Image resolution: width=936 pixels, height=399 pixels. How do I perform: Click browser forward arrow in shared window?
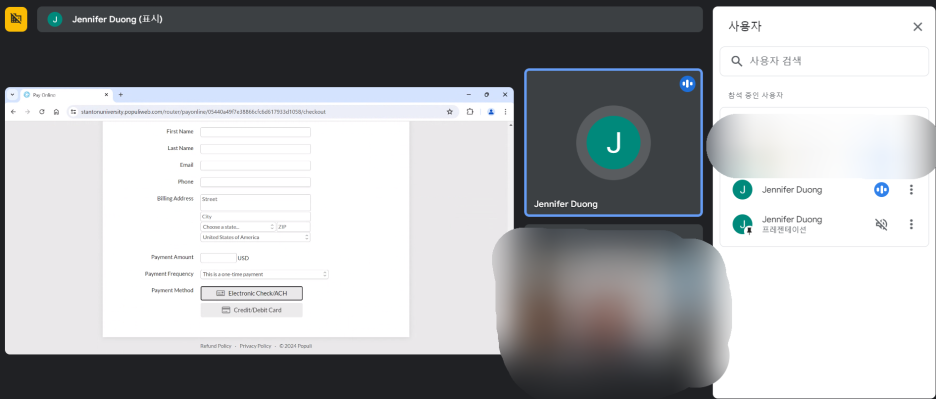tap(27, 112)
